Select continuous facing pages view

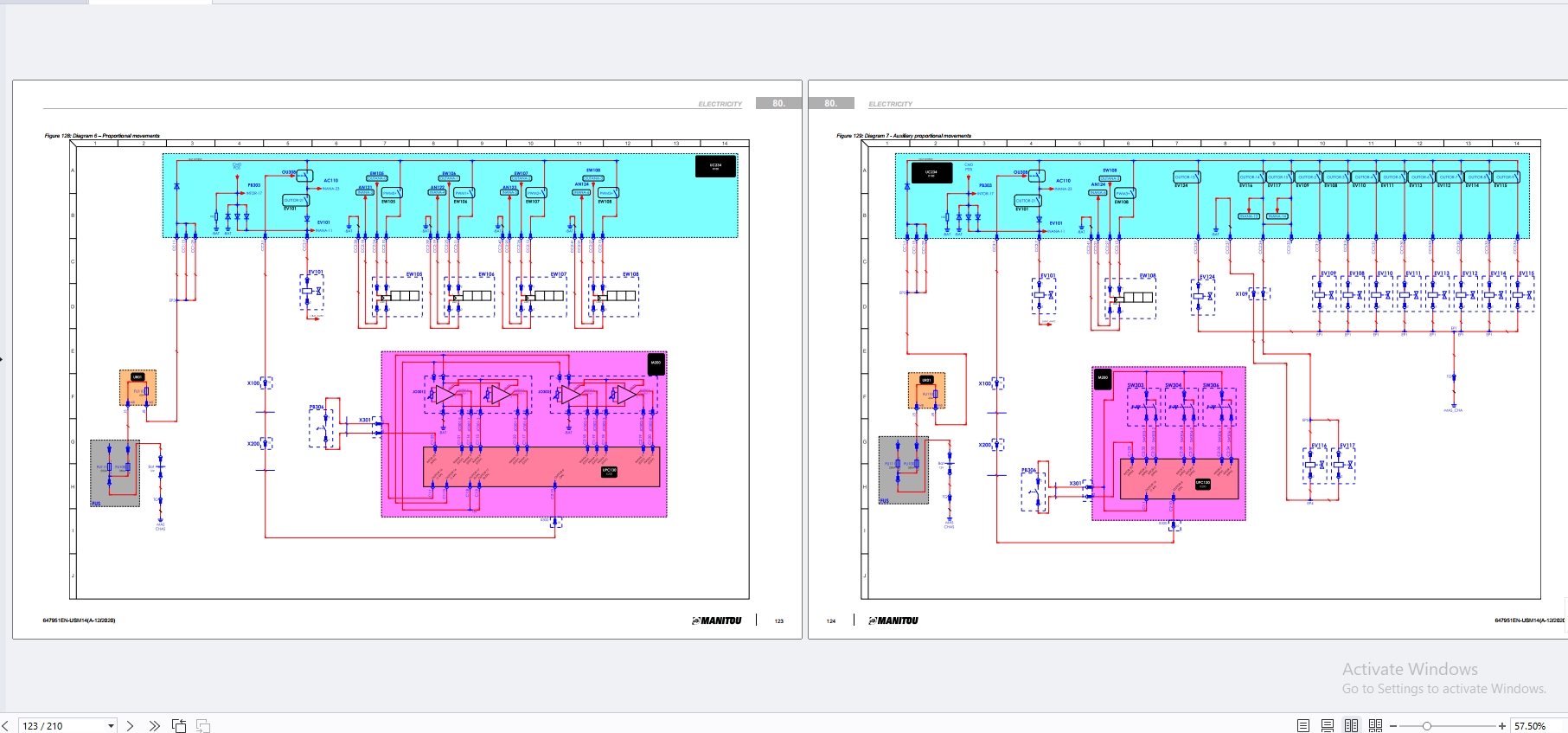[x=1375, y=725]
